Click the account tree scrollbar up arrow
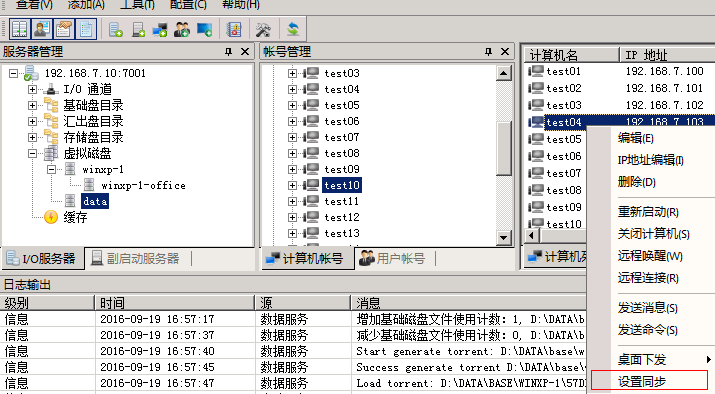This screenshot has width=715, height=394. pos(503,73)
